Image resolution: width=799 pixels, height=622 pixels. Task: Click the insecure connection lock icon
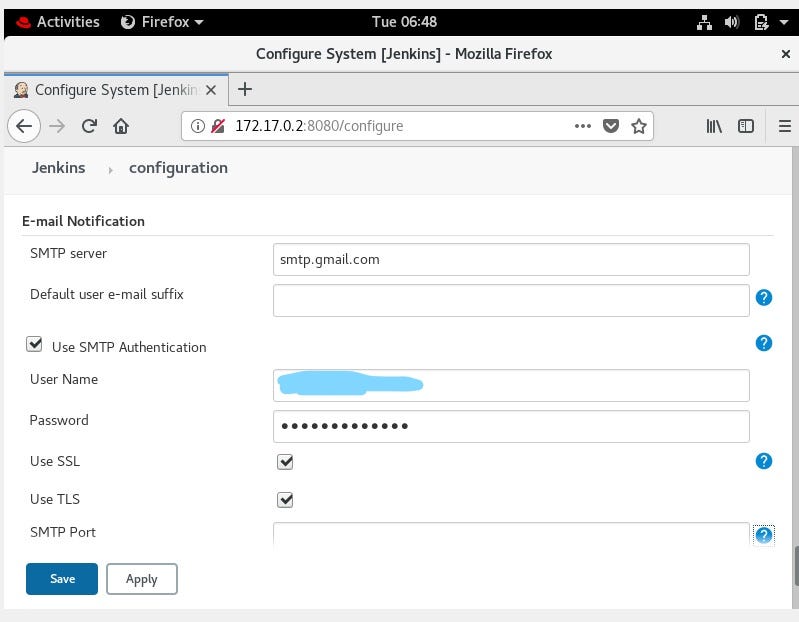[x=218, y=126]
